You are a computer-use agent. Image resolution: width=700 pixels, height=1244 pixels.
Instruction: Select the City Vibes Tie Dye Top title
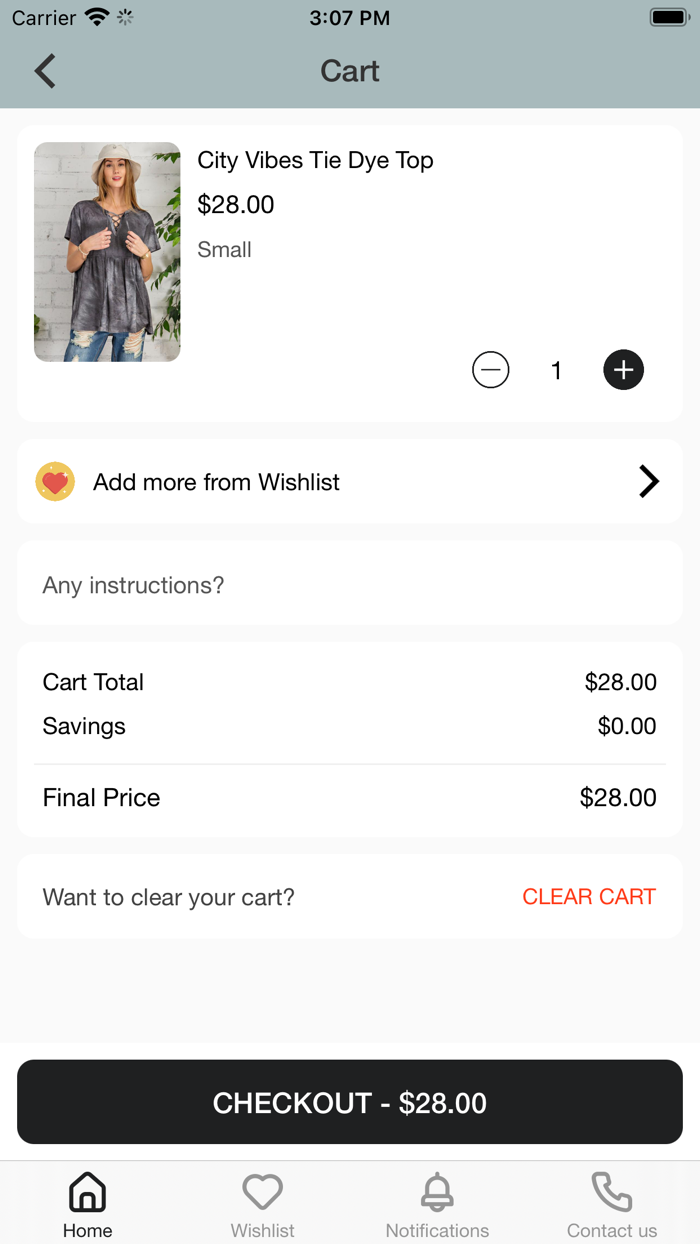(315, 160)
